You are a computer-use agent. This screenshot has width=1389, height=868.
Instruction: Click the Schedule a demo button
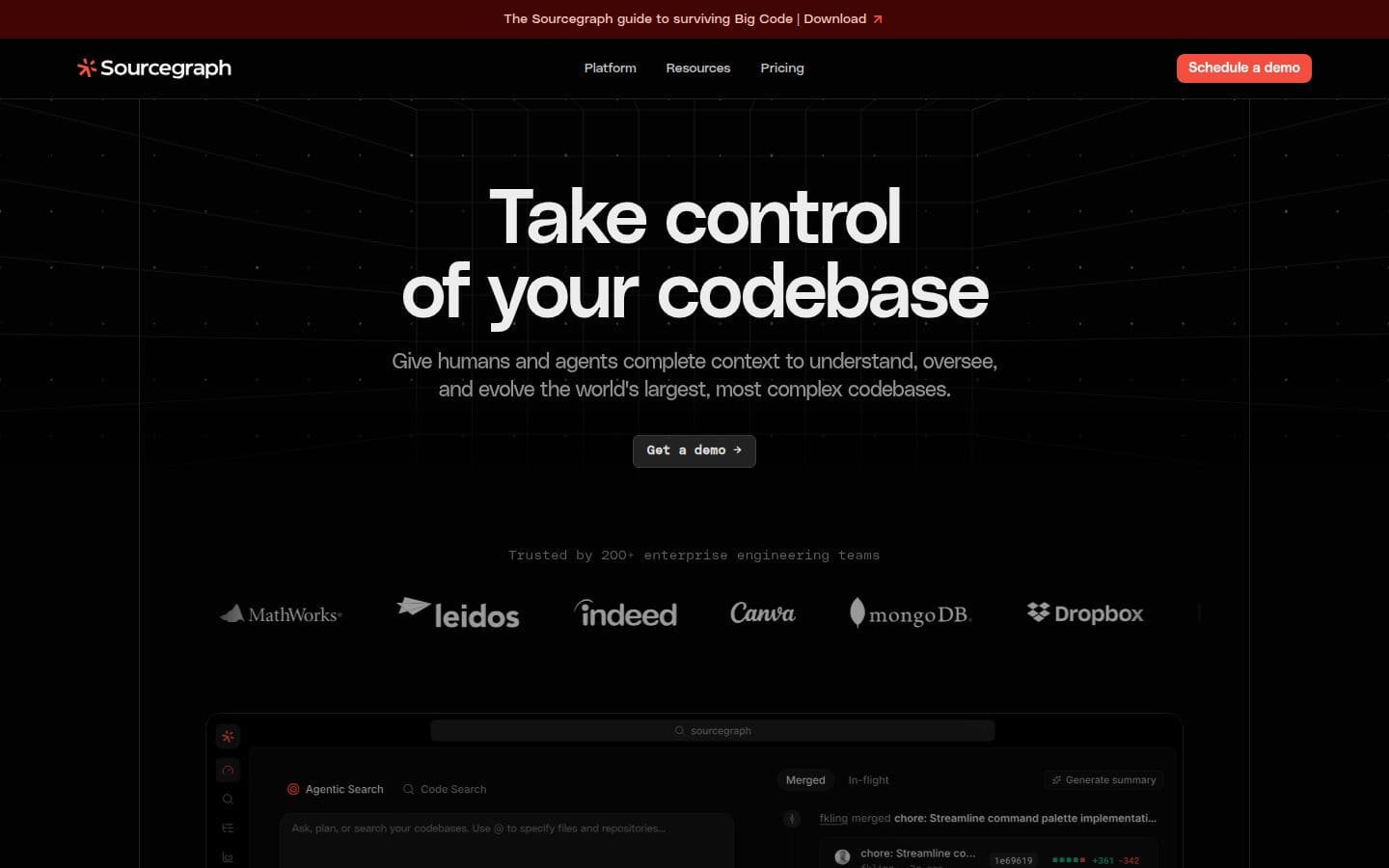(1243, 68)
